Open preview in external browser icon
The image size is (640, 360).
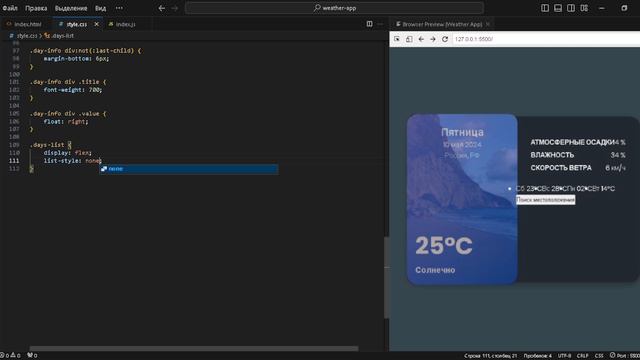coord(409,39)
